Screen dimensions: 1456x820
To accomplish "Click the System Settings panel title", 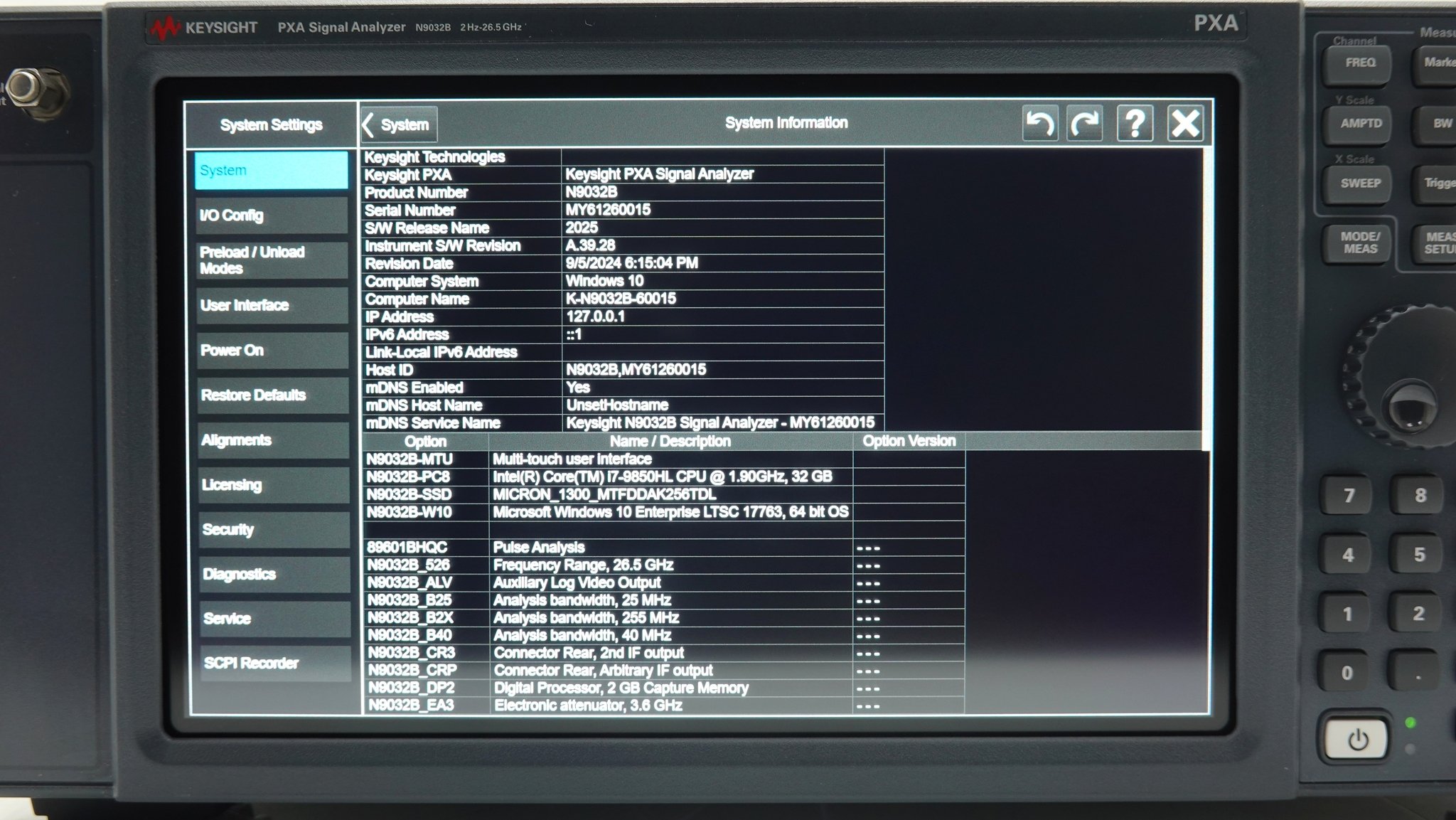I will pos(271,125).
